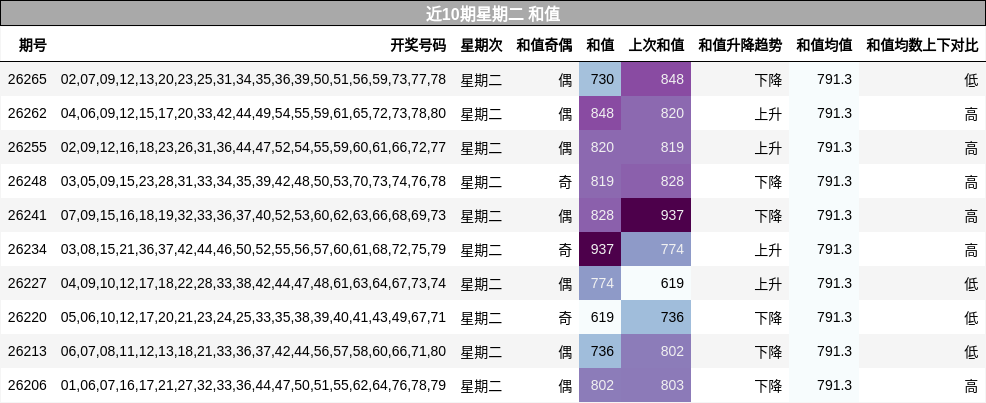Click the 上次和值 cell 937 in row 26241

tap(656, 215)
